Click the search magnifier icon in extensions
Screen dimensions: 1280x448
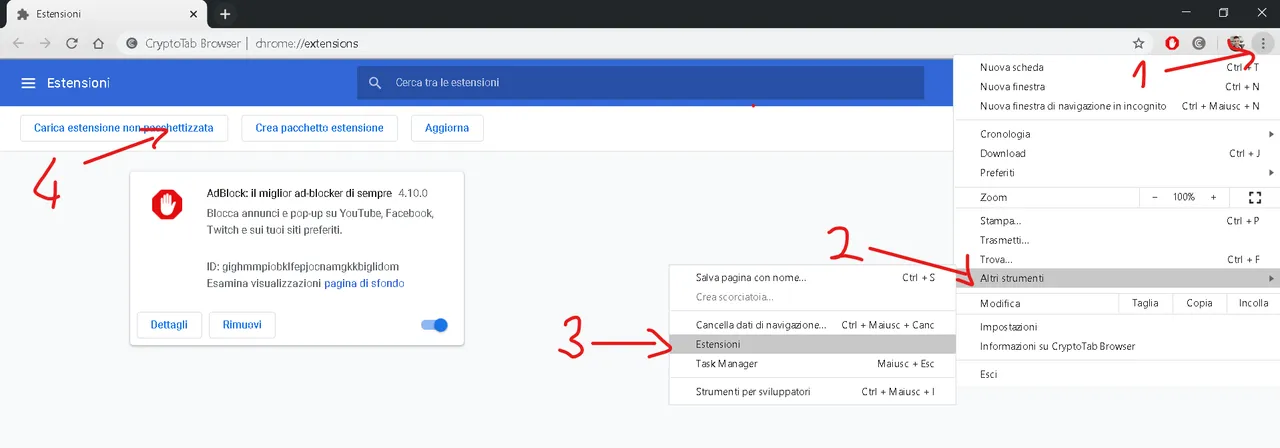(x=375, y=83)
